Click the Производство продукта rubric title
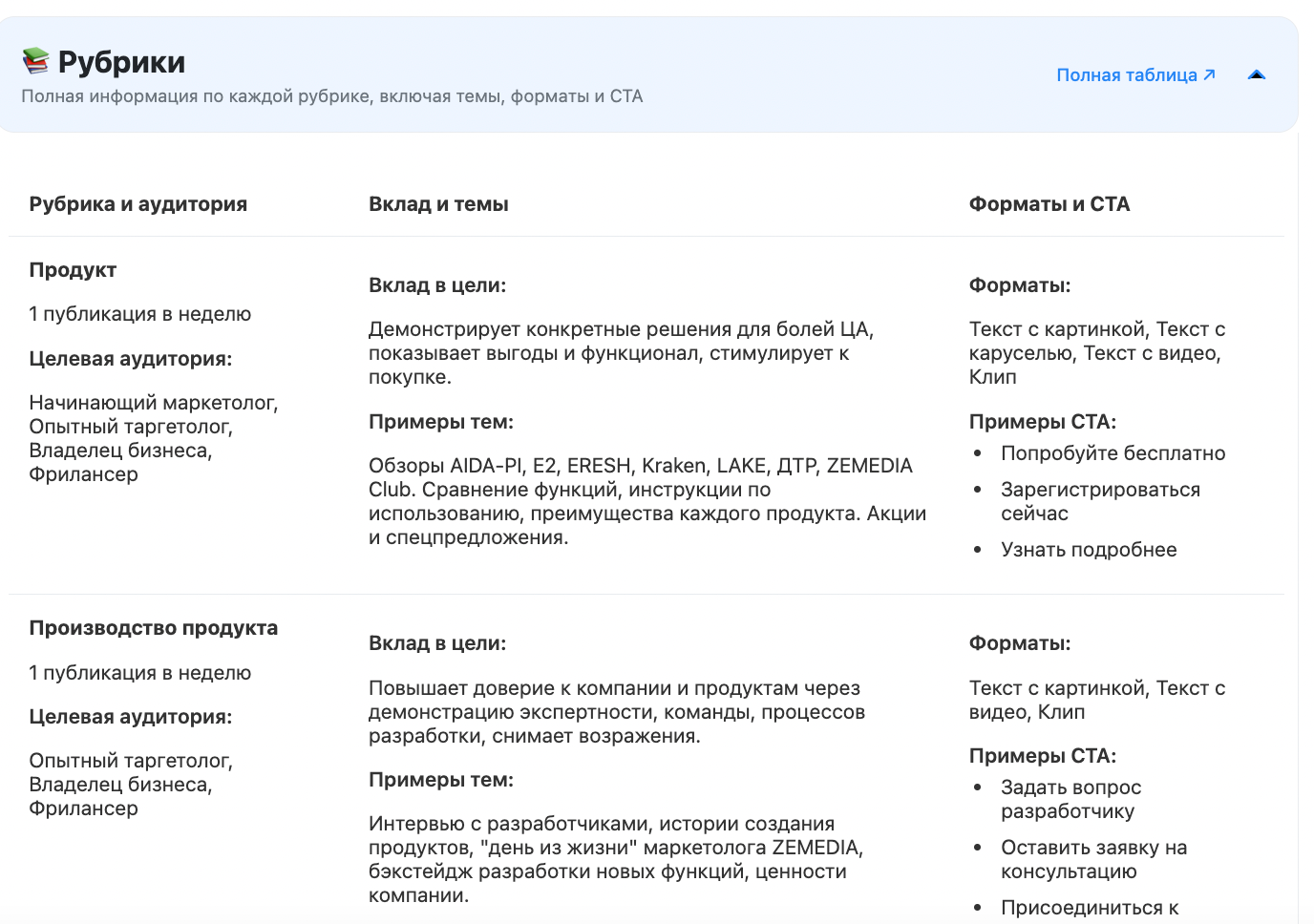 [x=153, y=628]
